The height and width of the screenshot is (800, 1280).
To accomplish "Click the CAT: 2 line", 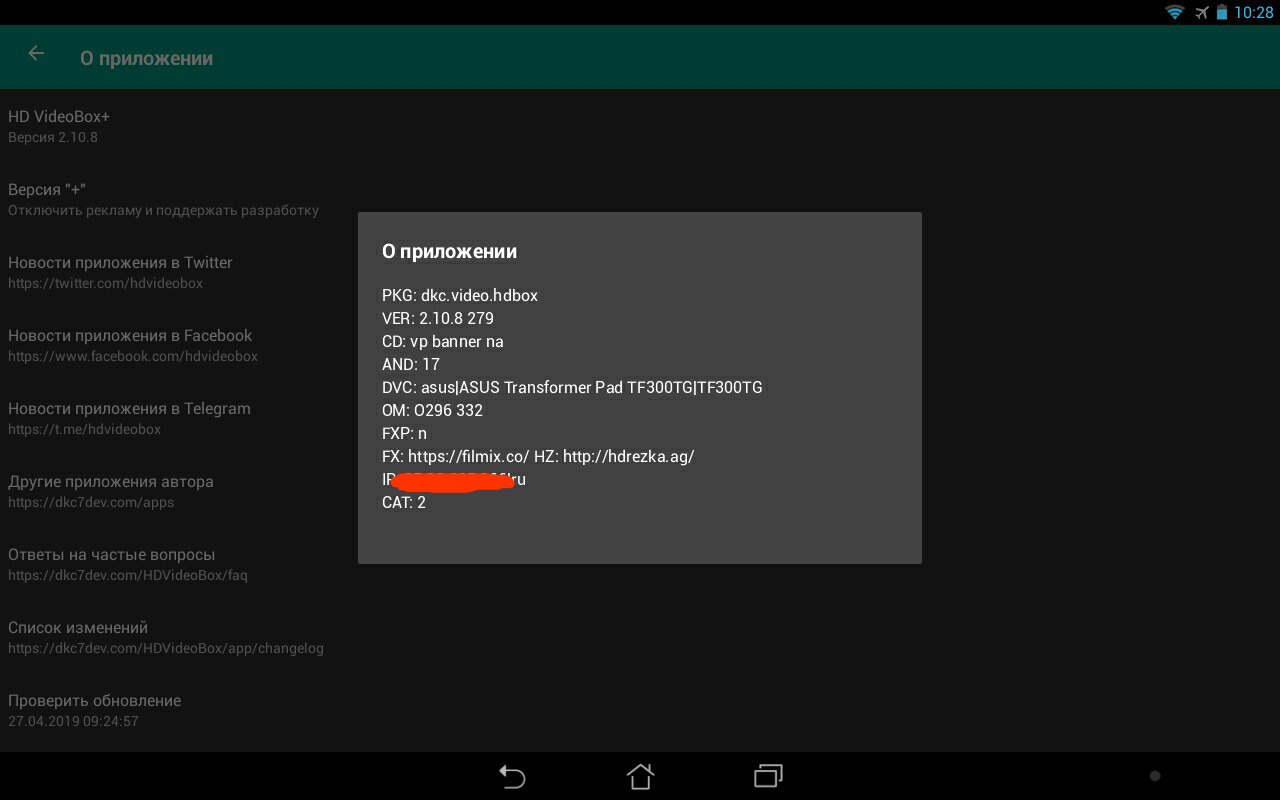I will [404, 502].
